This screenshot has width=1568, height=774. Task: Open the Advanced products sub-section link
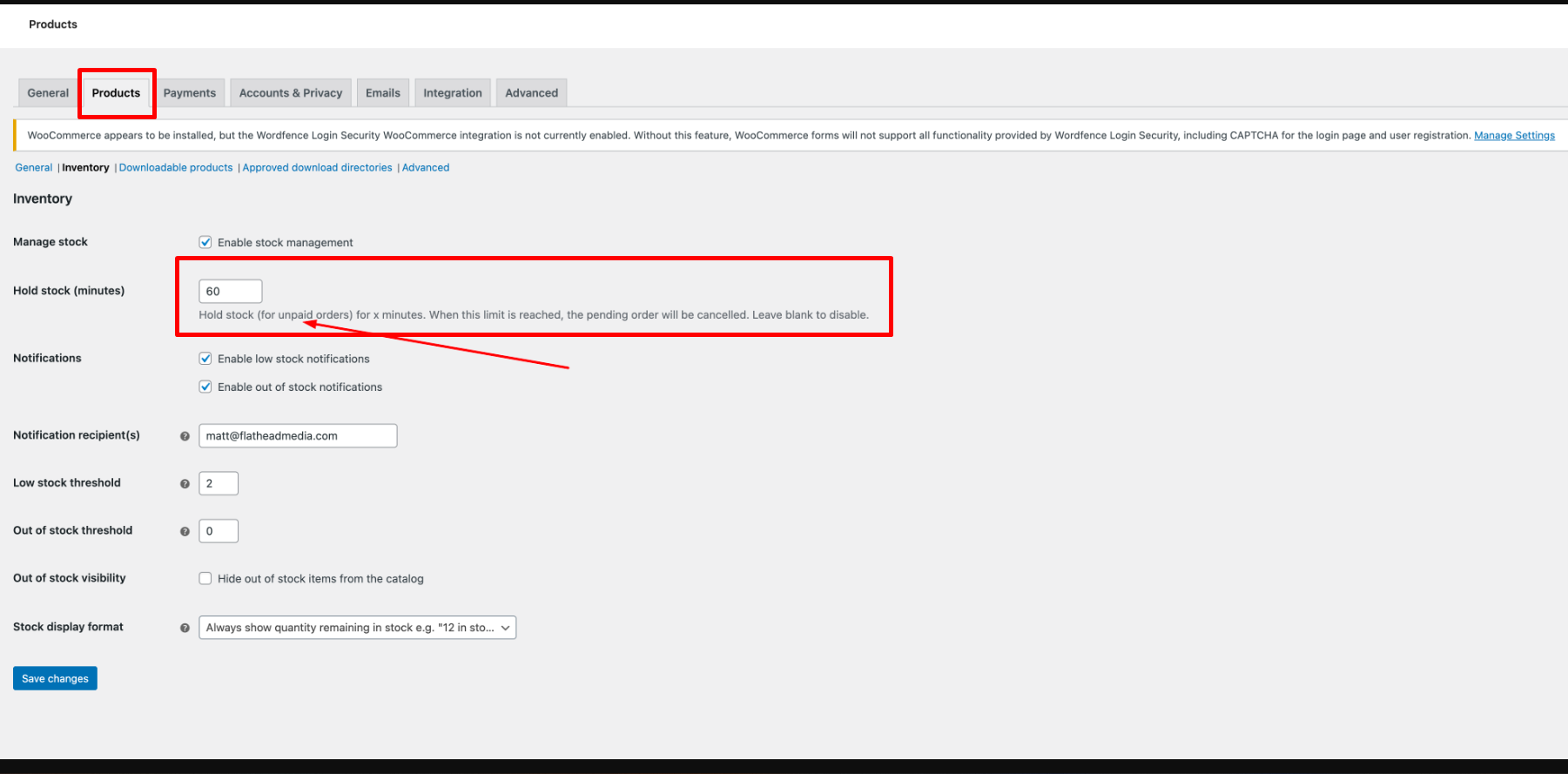pyautogui.click(x=426, y=168)
